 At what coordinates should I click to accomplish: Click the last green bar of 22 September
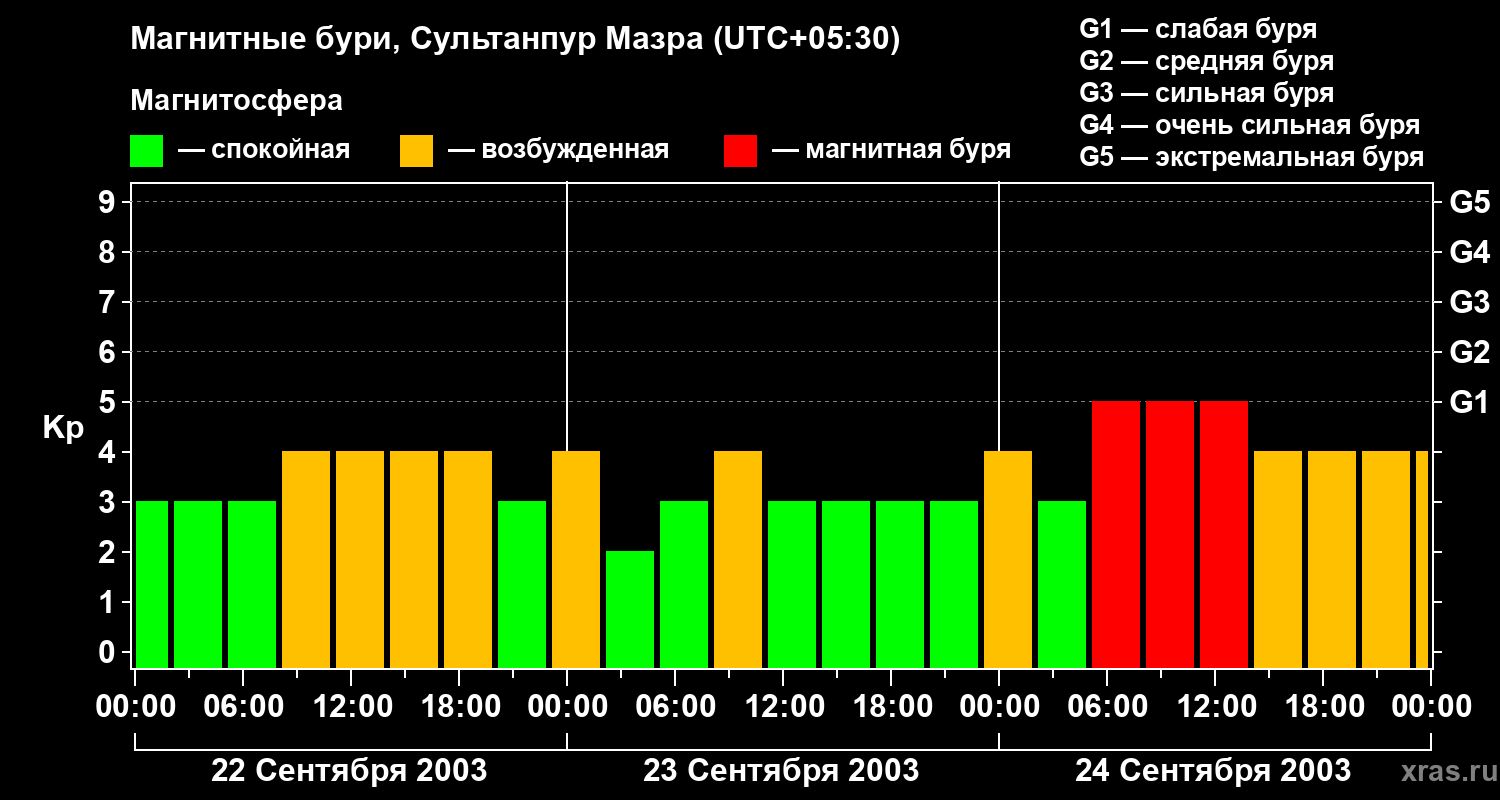[x=522, y=584]
